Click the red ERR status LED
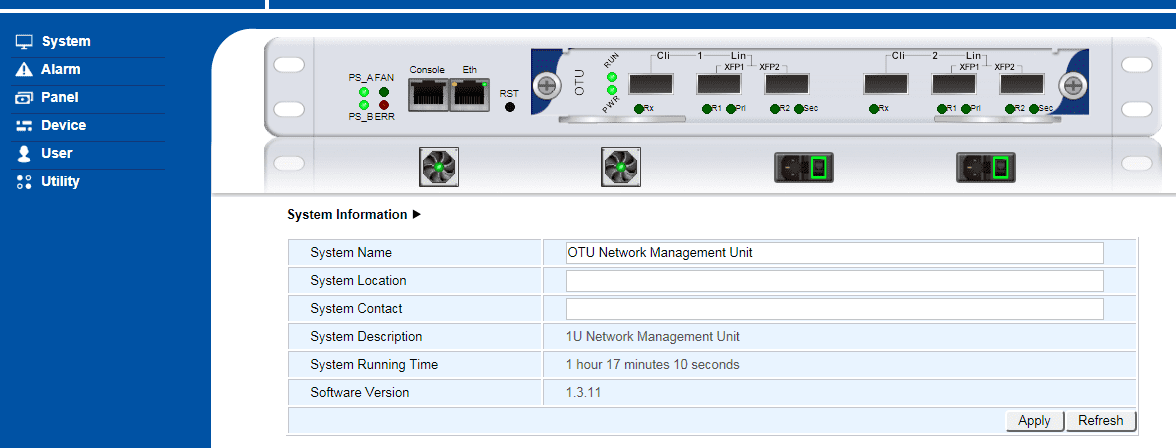Image resolution: width=1176 pixels, height=448 pixels. [x=384, y=104]
